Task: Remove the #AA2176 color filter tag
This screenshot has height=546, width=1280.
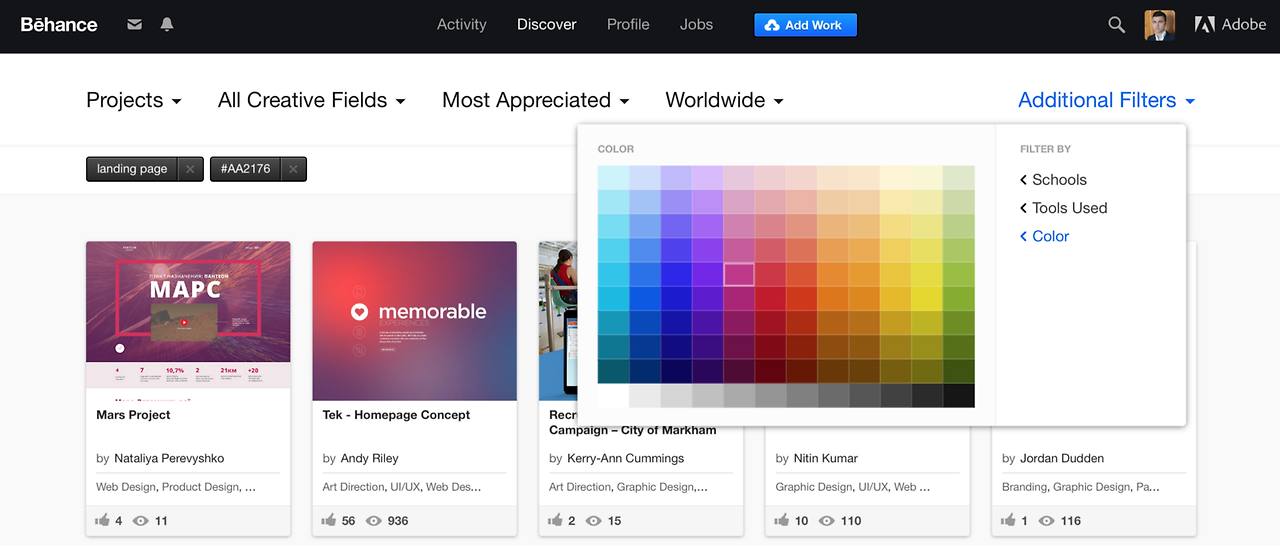Action: tap(293, 169)
